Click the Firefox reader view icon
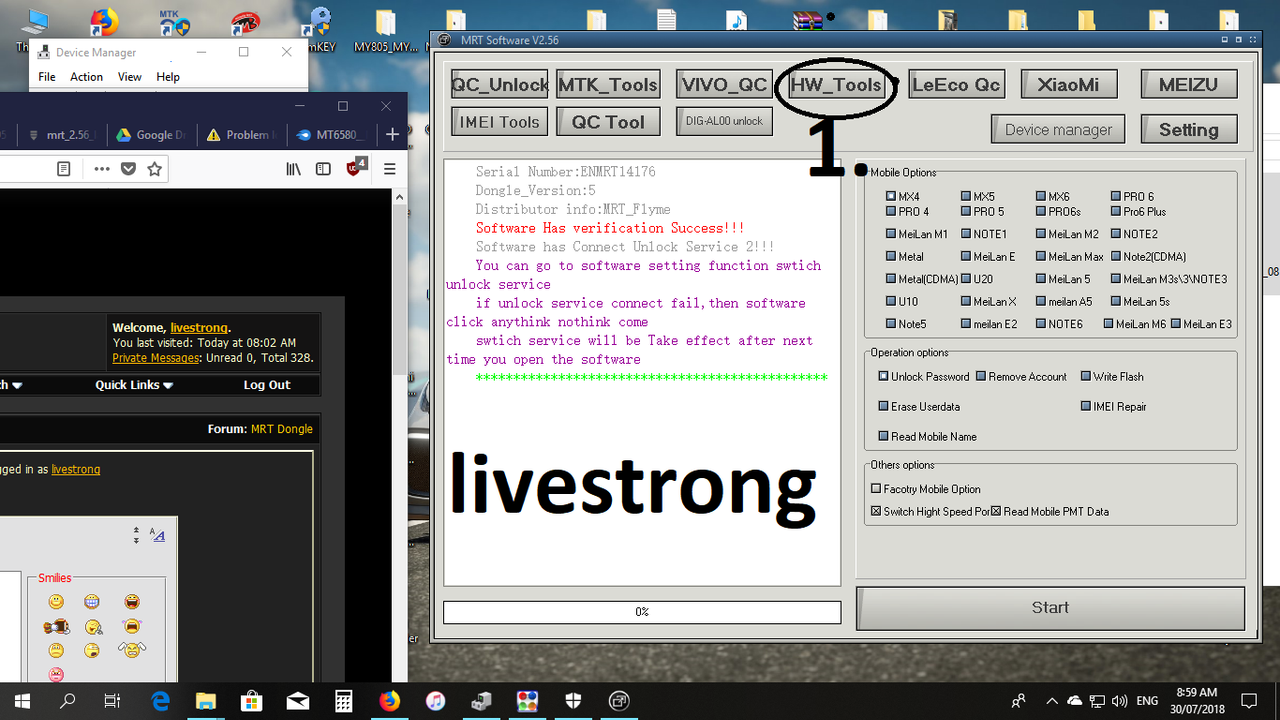The image size is (1280, 720). point(64,169)
